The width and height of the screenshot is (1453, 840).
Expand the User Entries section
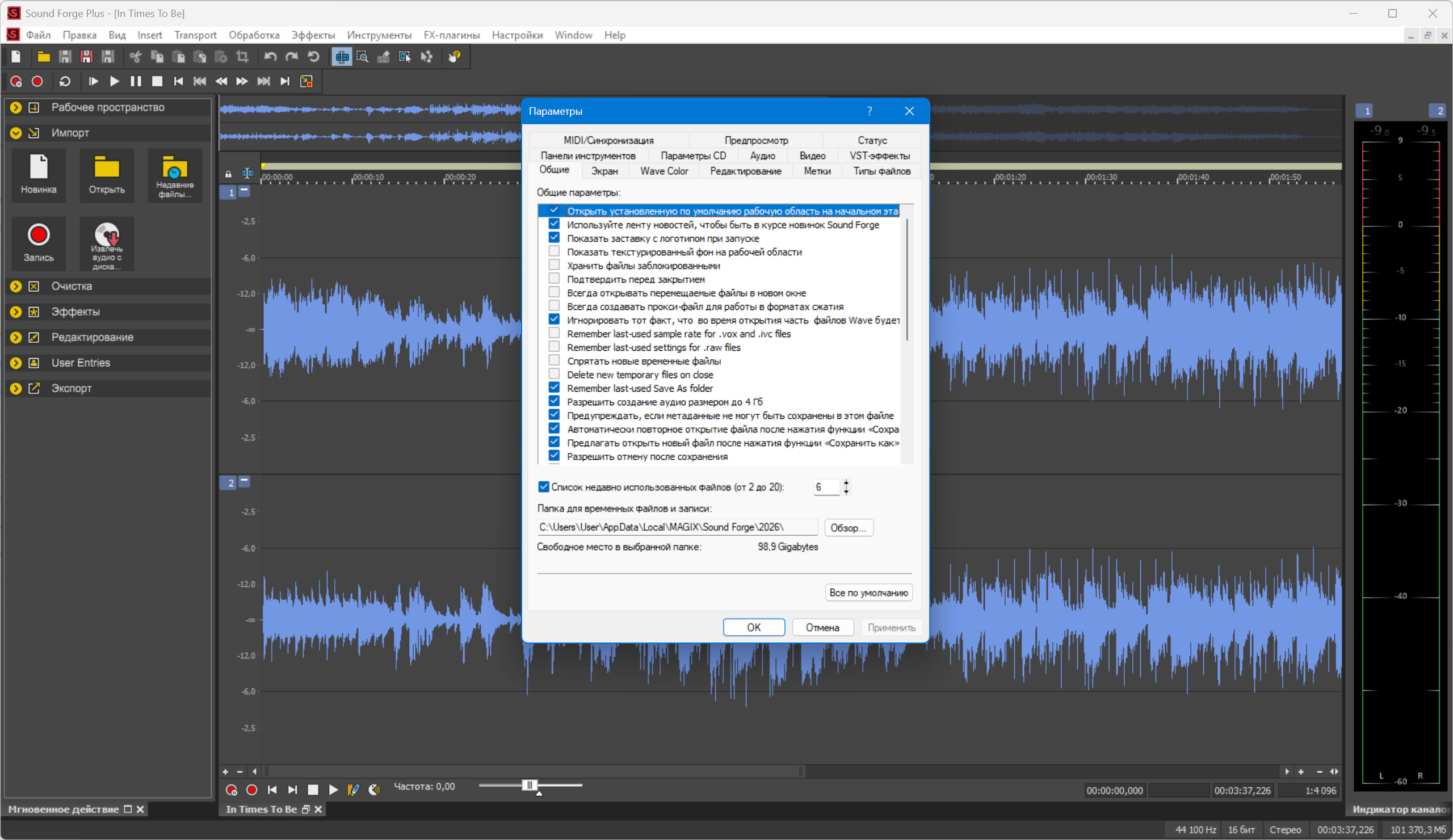pos(16,363)
